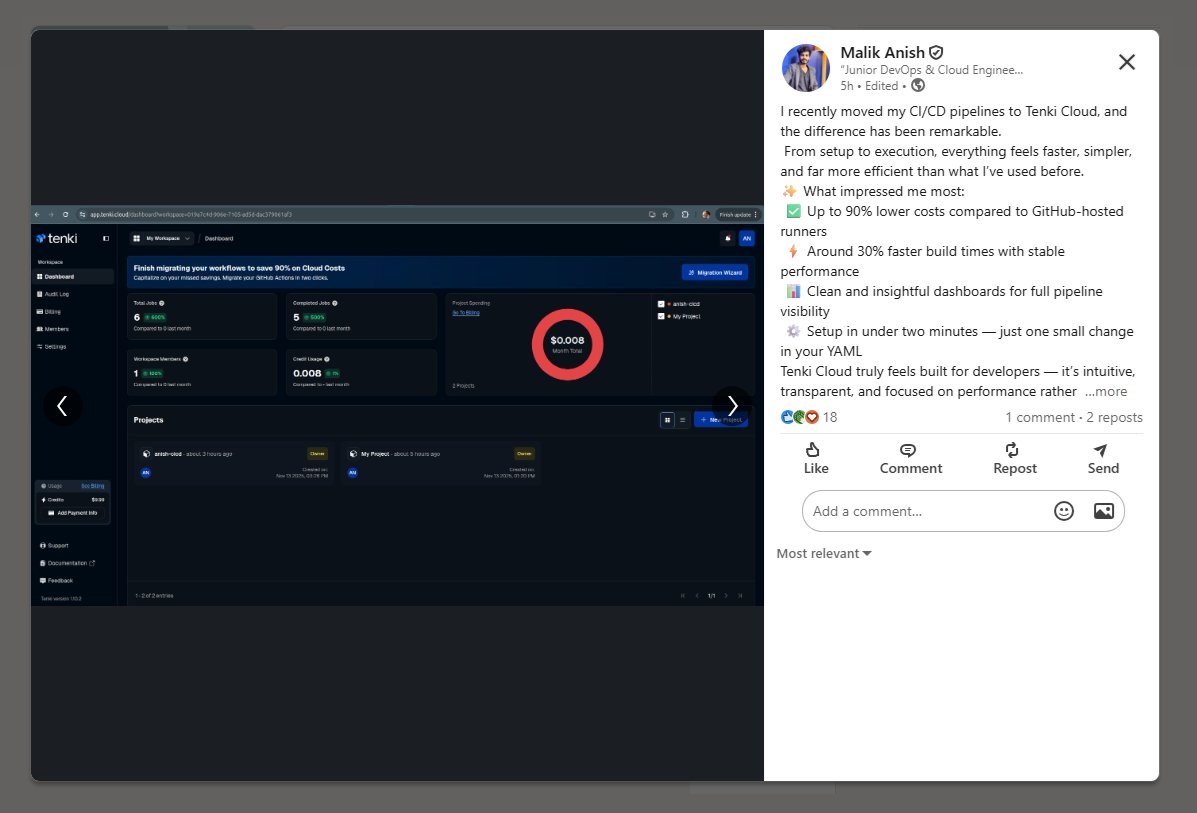The height and width of the screenshot is (813, 1197).
Task: Open Malik Anish's profile name link
Action: point(882,53)
